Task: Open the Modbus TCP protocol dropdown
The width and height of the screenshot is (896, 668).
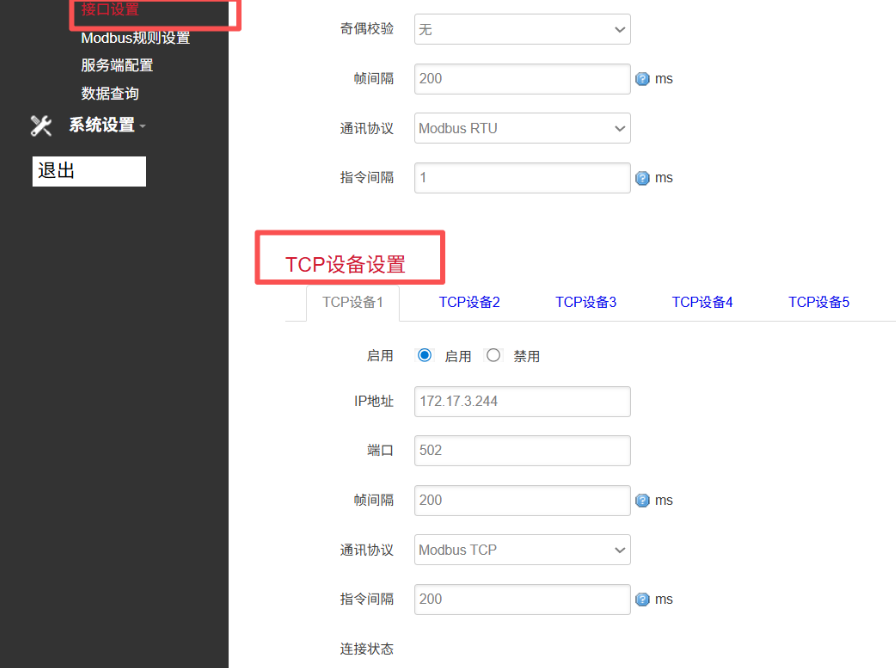Action: click(x=521, y=549)
